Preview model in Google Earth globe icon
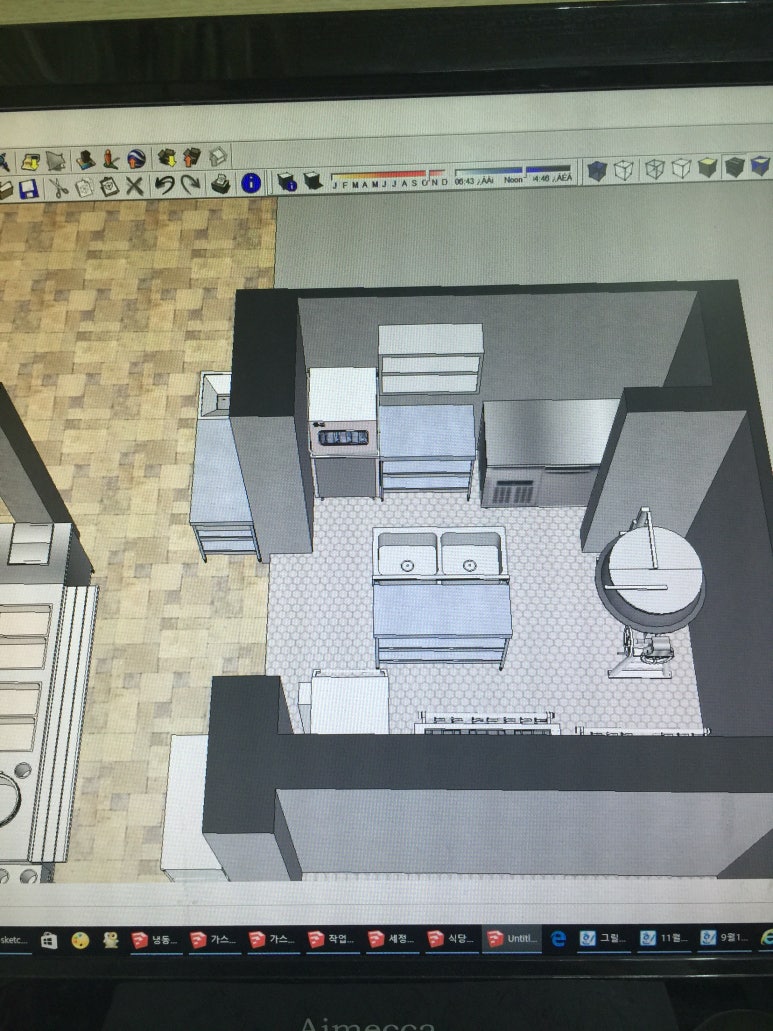773x1031 pixels. [137, 158]
